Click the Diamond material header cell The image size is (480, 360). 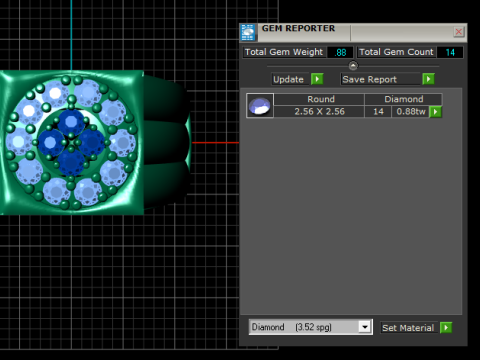point(403,99)
